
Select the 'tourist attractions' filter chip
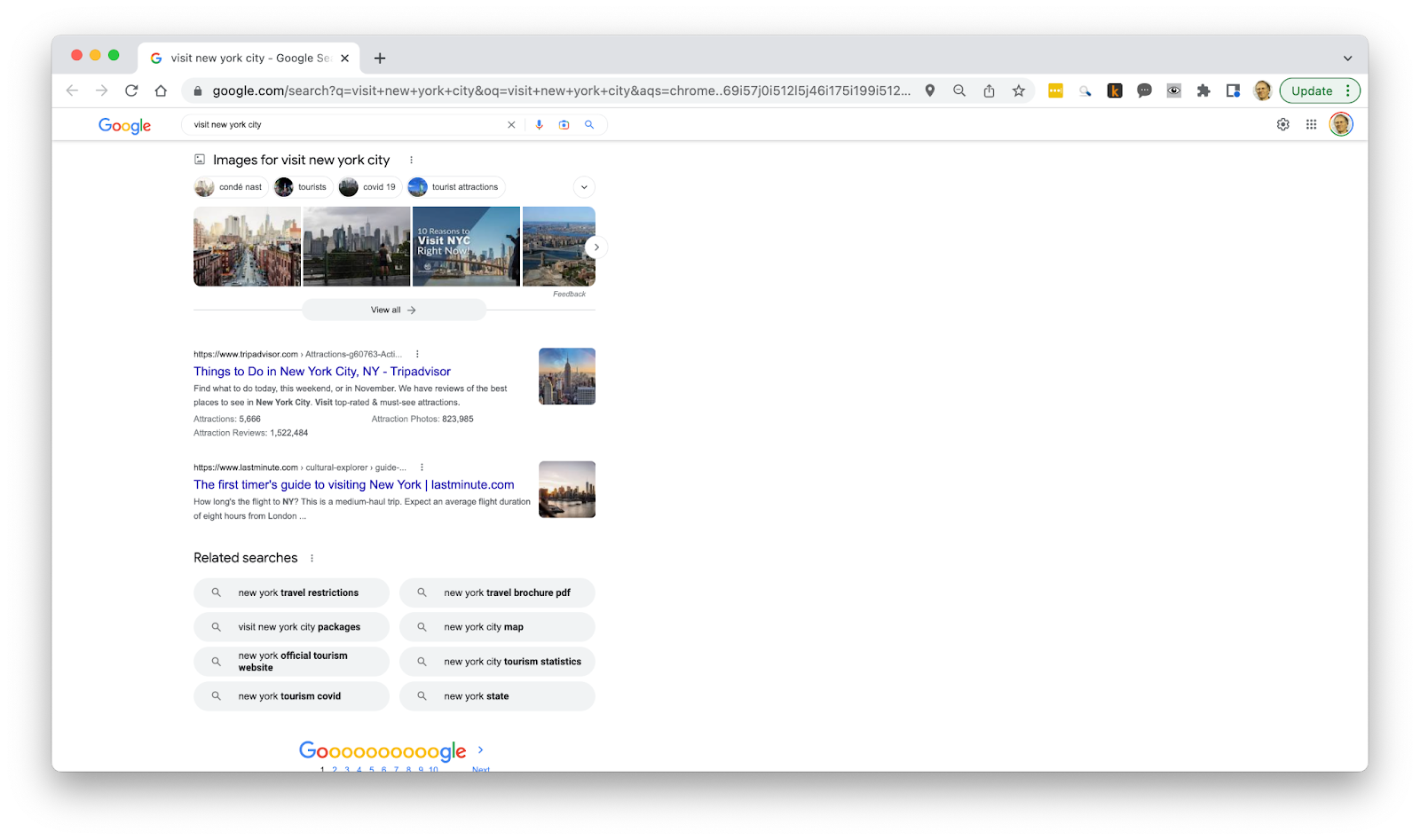456,187
